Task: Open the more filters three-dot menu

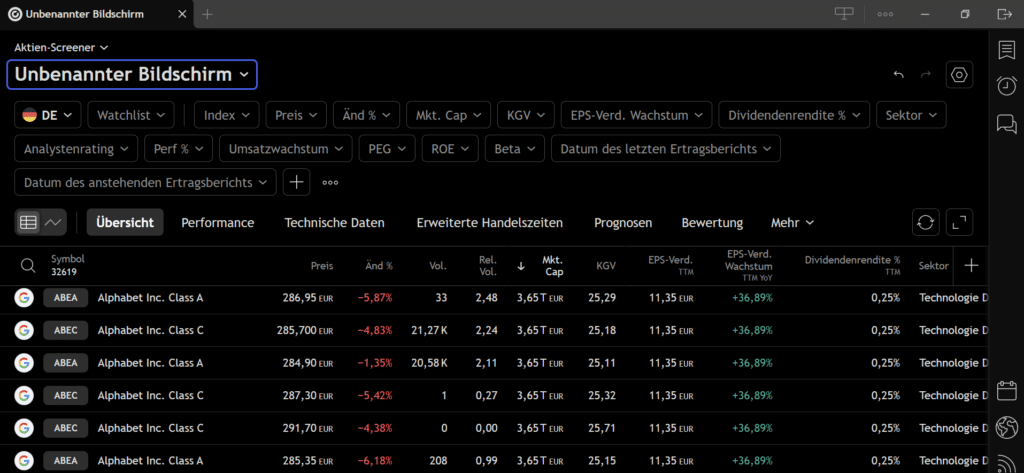Action: pos(330,183)
